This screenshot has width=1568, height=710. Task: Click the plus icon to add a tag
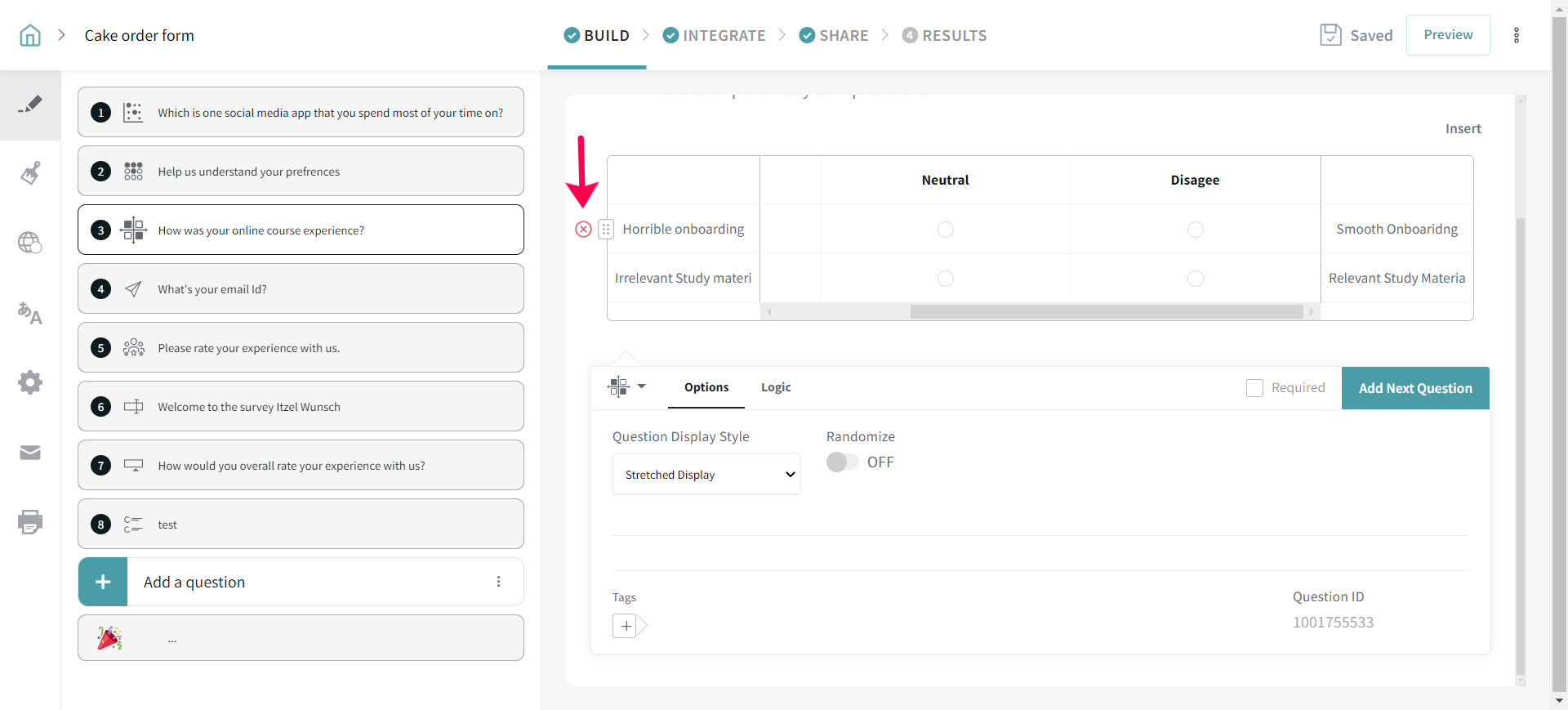pyautogui.click(x=626, y=626)
